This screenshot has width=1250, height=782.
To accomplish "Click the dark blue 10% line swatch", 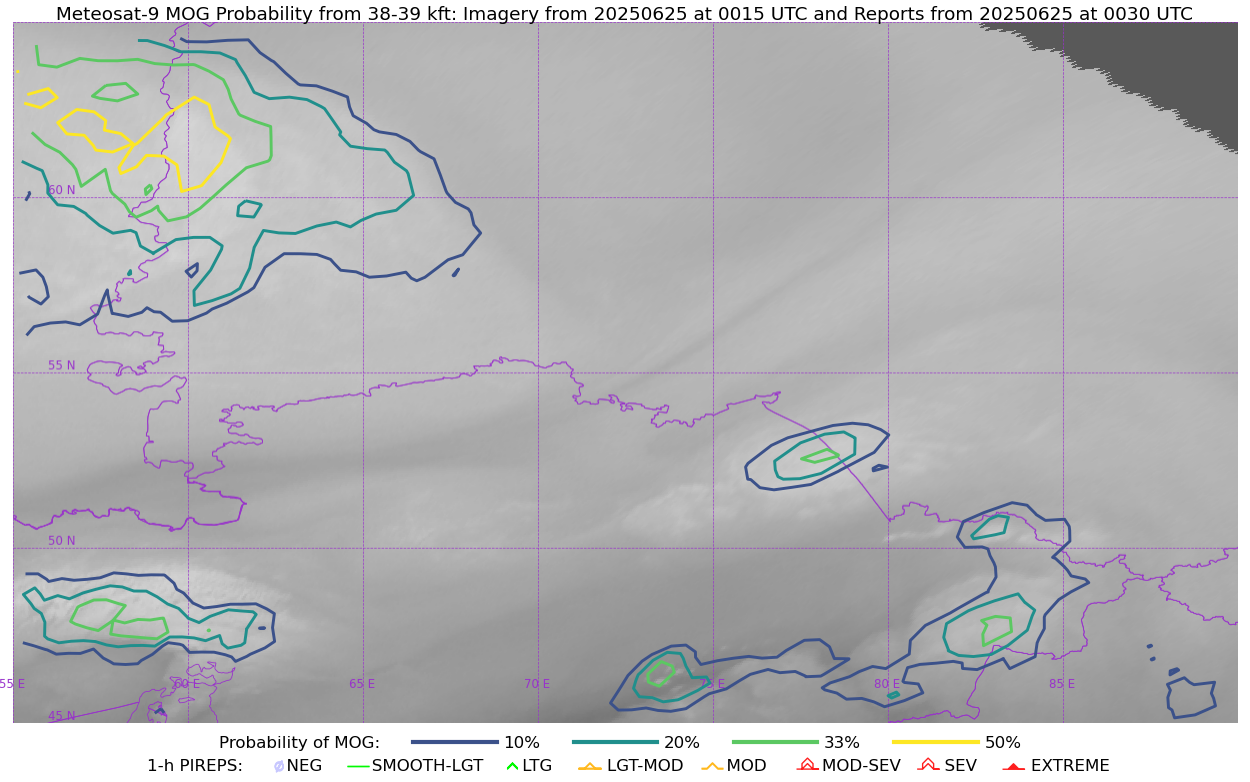I will [x=455, y=742].
